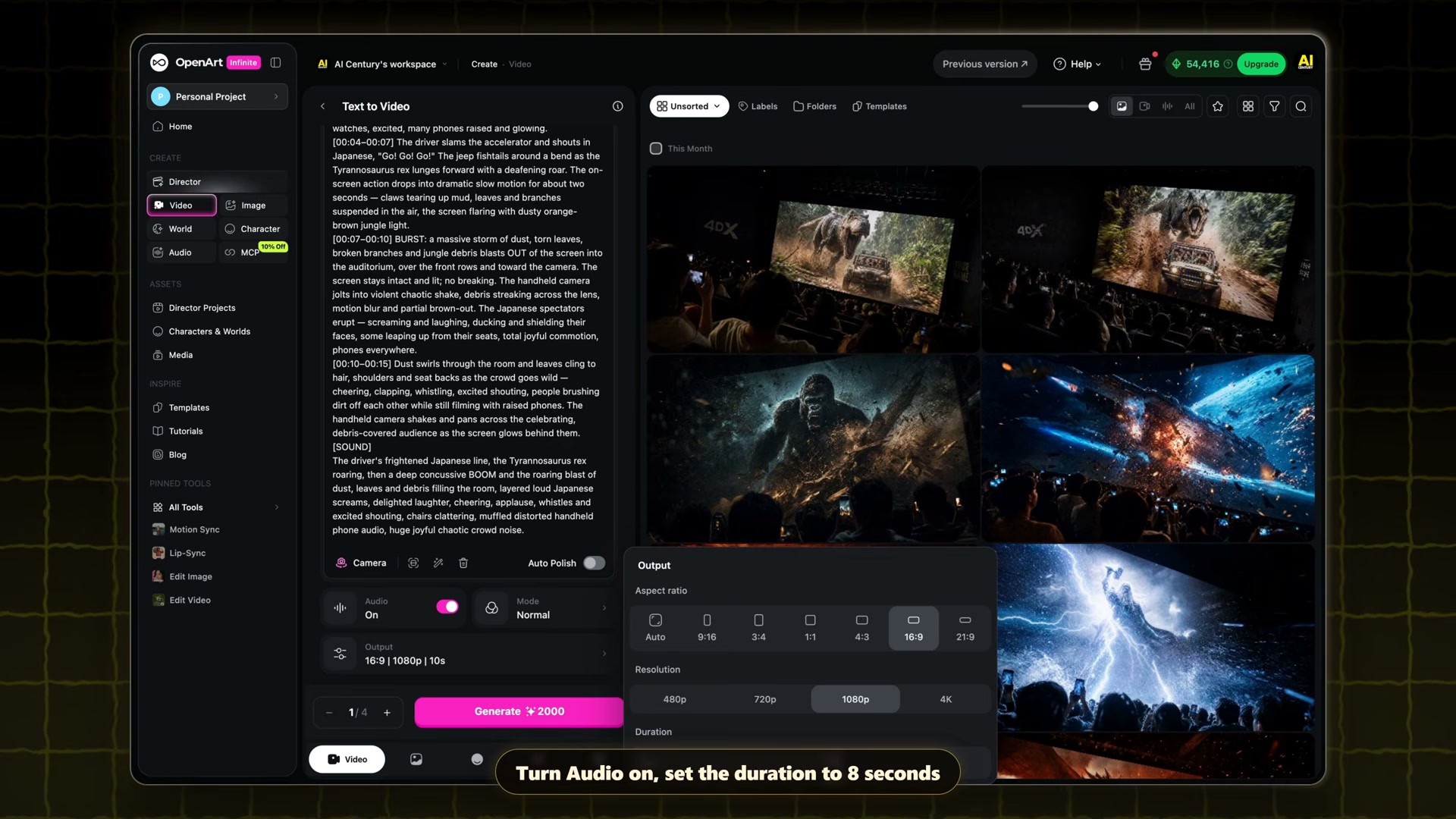Viewport: 1456px width, 819px height.
Task: Switch to the Labels tab
Action: click(758, 106)
